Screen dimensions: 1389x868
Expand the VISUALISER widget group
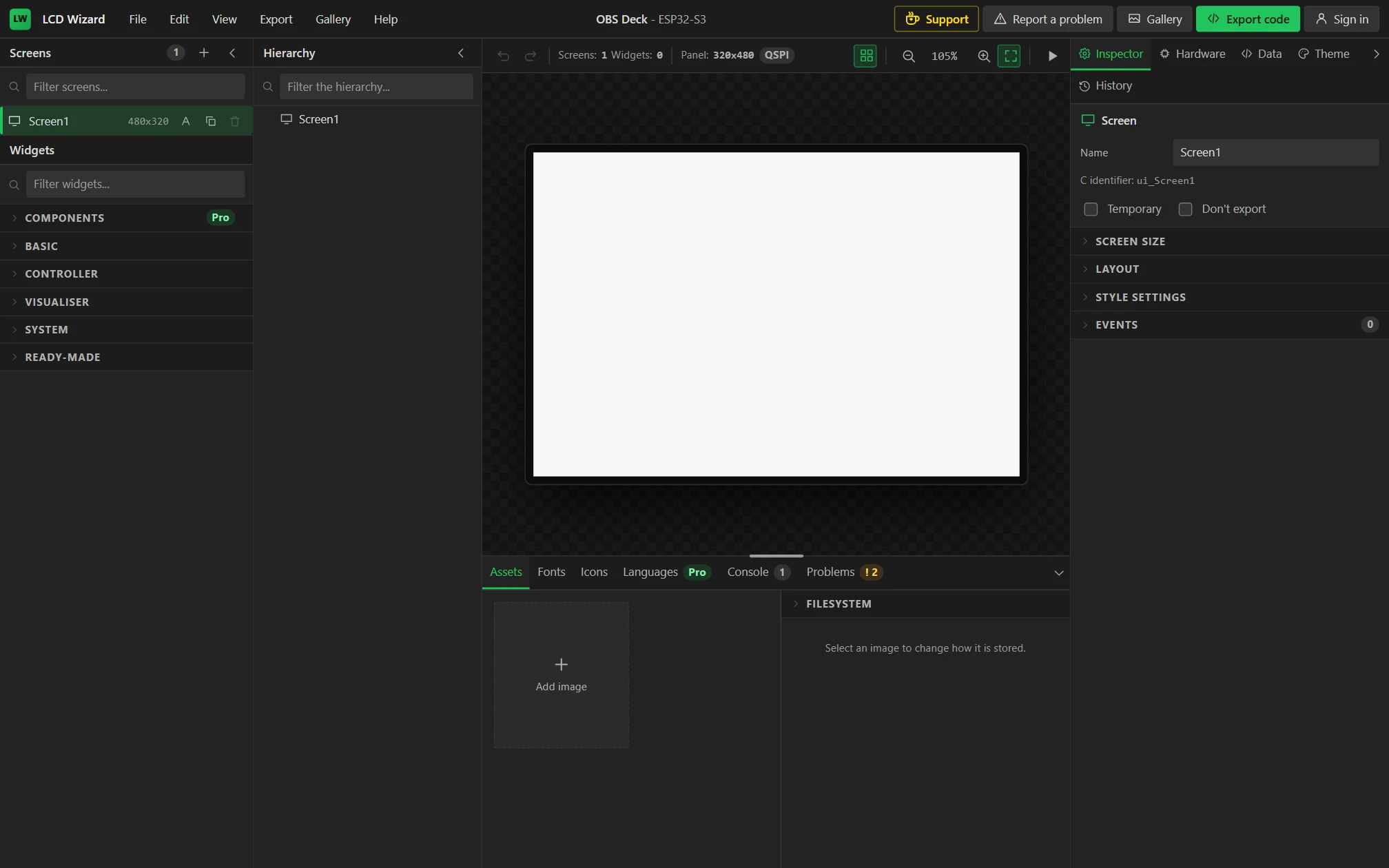(126, 302)
